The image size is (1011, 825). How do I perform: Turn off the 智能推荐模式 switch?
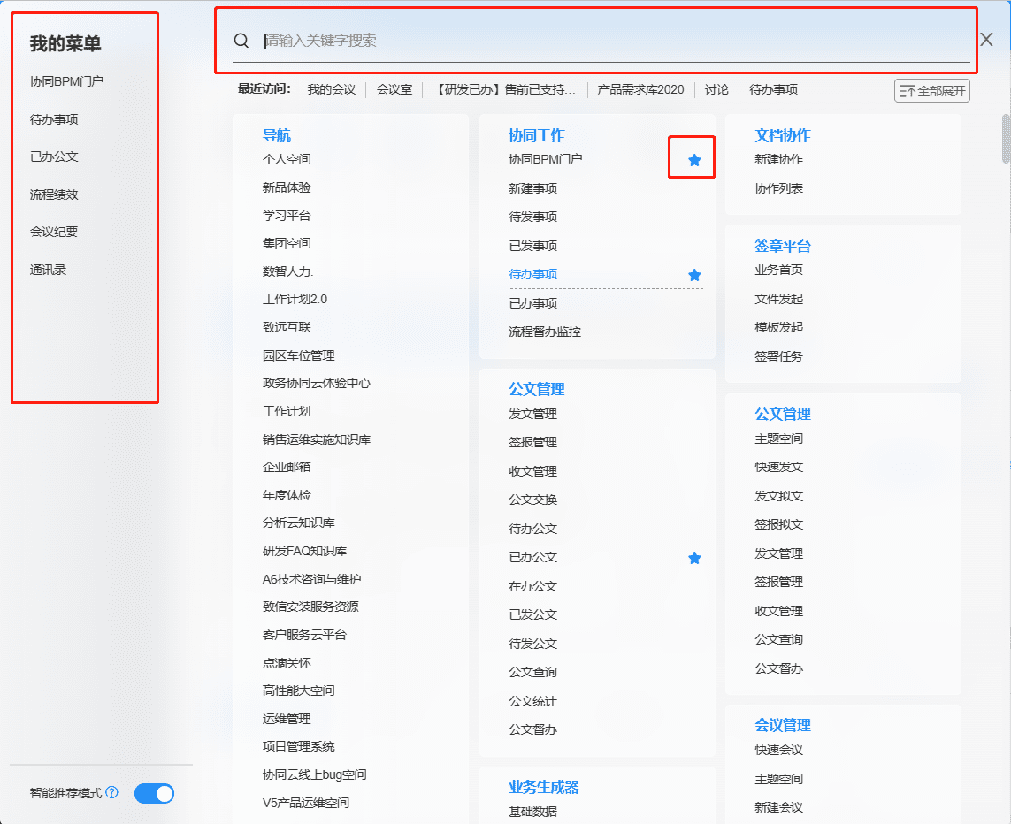pos(154,793)
